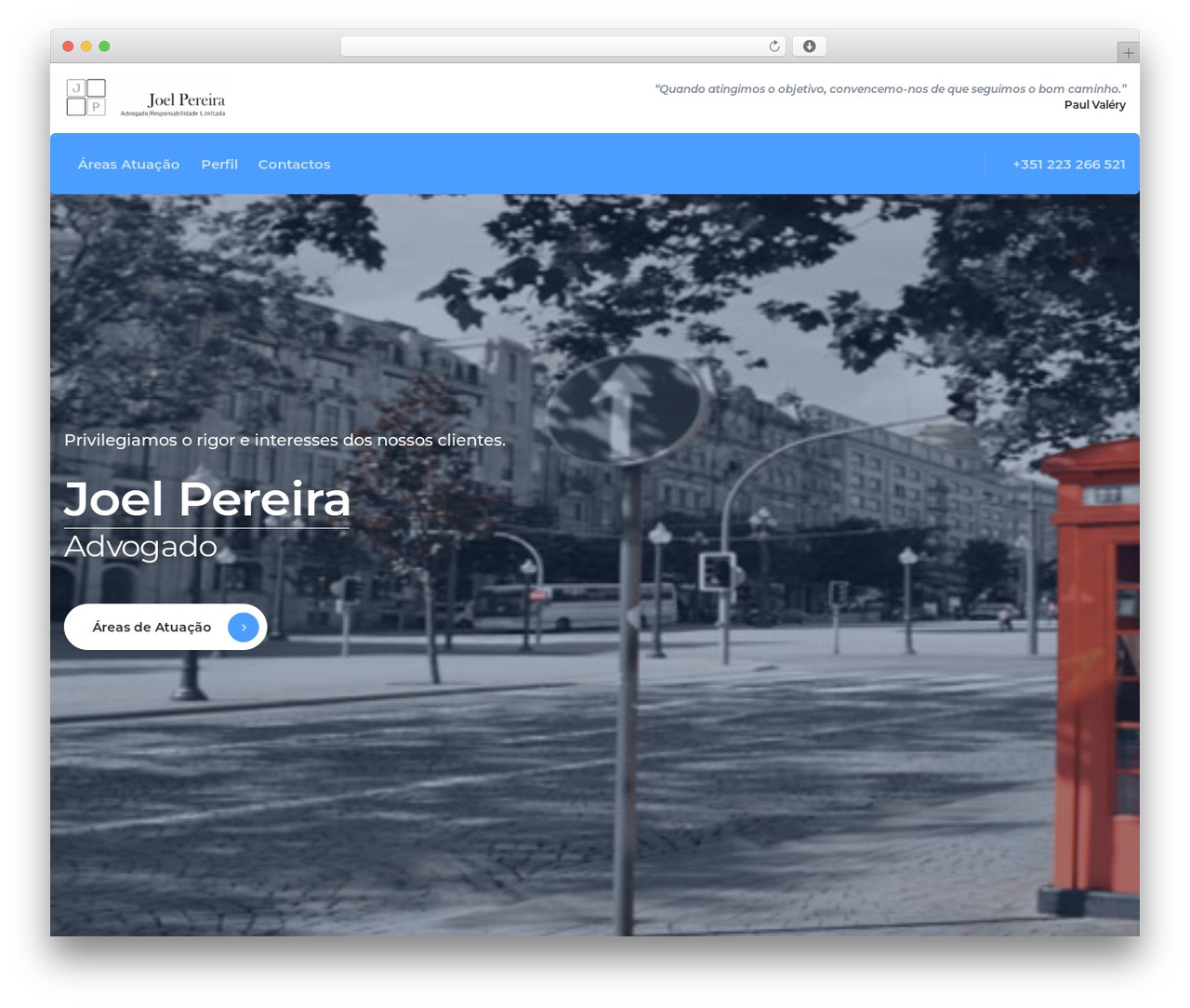This screenshot has height=1008, width=1190.
Task: Focus the browser address bar
Action: pos(562,46)
